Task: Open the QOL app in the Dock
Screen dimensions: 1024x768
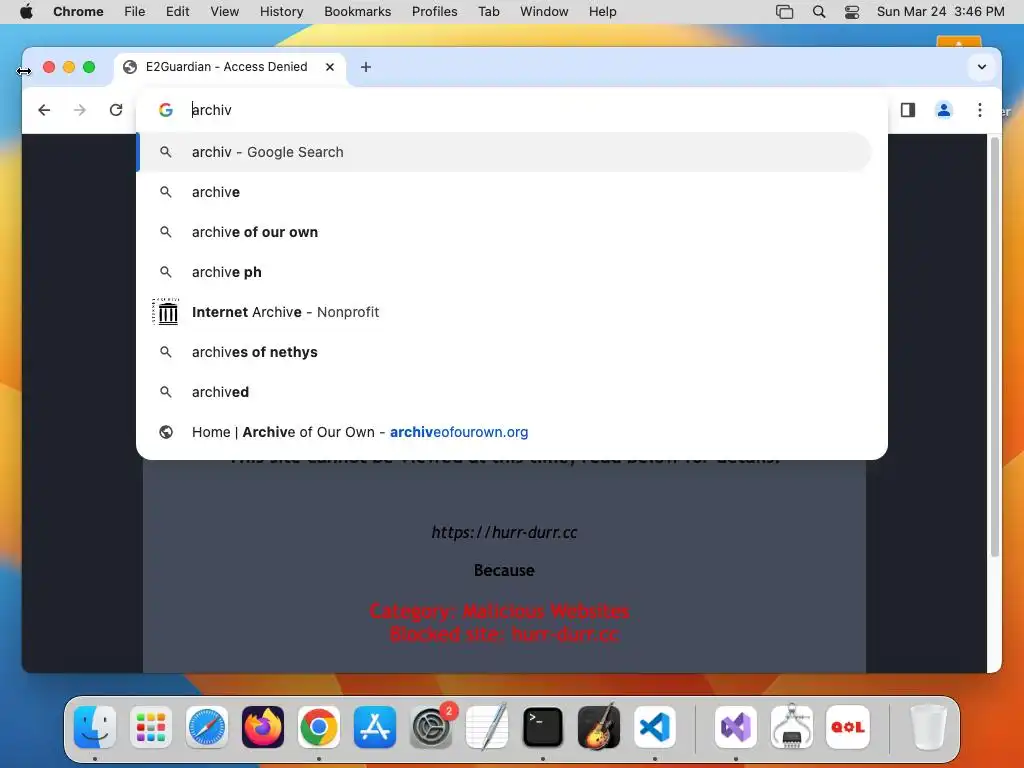Action: [848, 727]
